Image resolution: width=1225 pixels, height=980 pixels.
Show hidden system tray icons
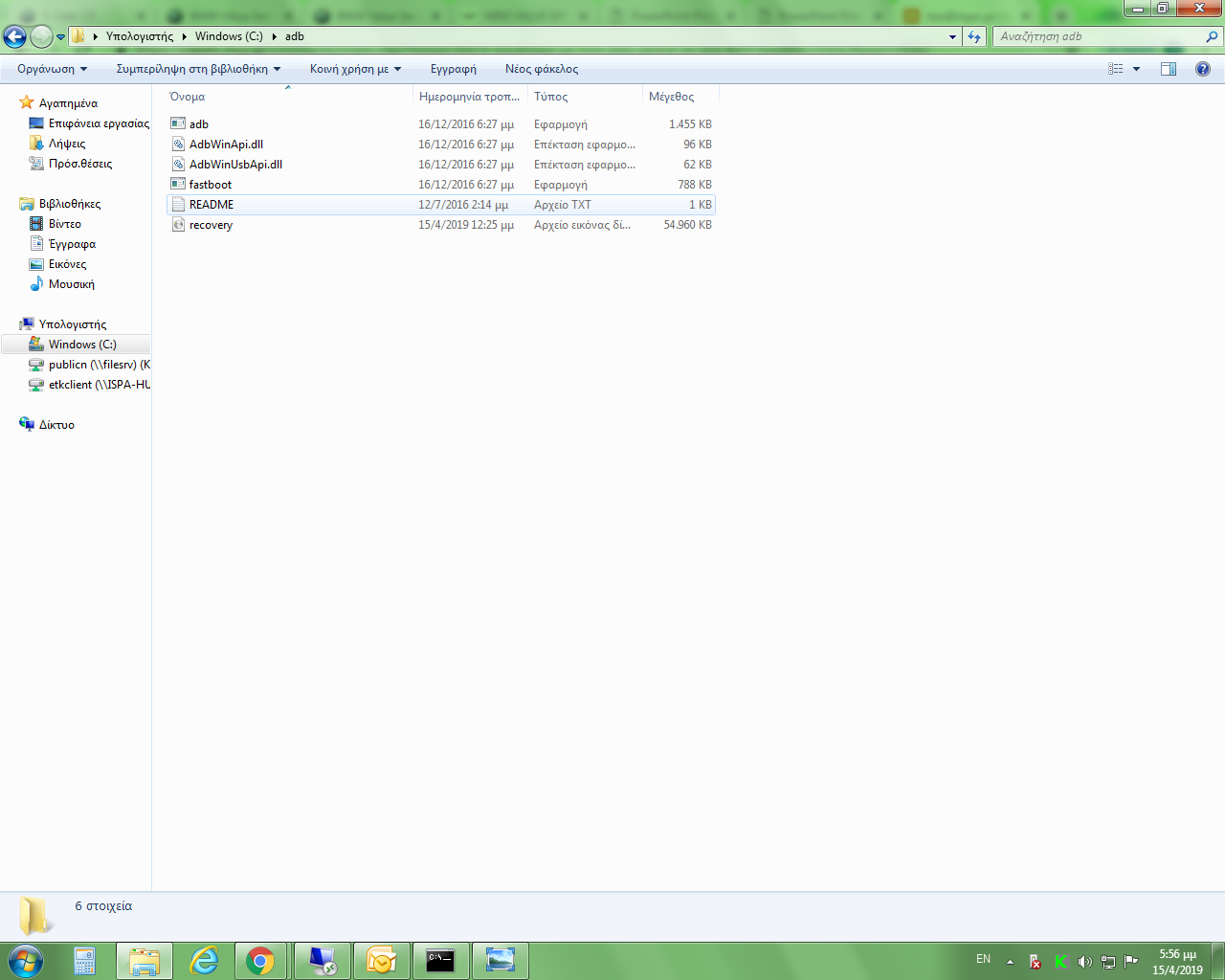pyautogui.click(x=1010, y=961)
